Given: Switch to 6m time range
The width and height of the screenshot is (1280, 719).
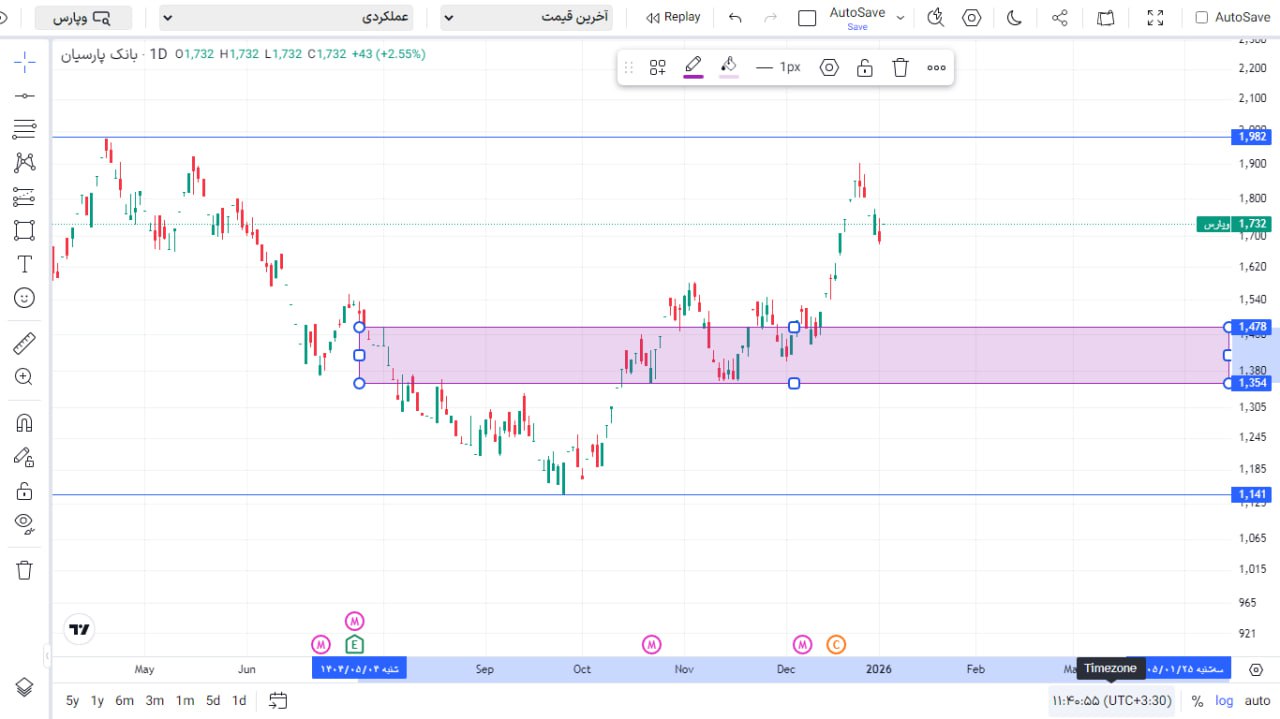Looking at the screenshot, I should 124,701.
